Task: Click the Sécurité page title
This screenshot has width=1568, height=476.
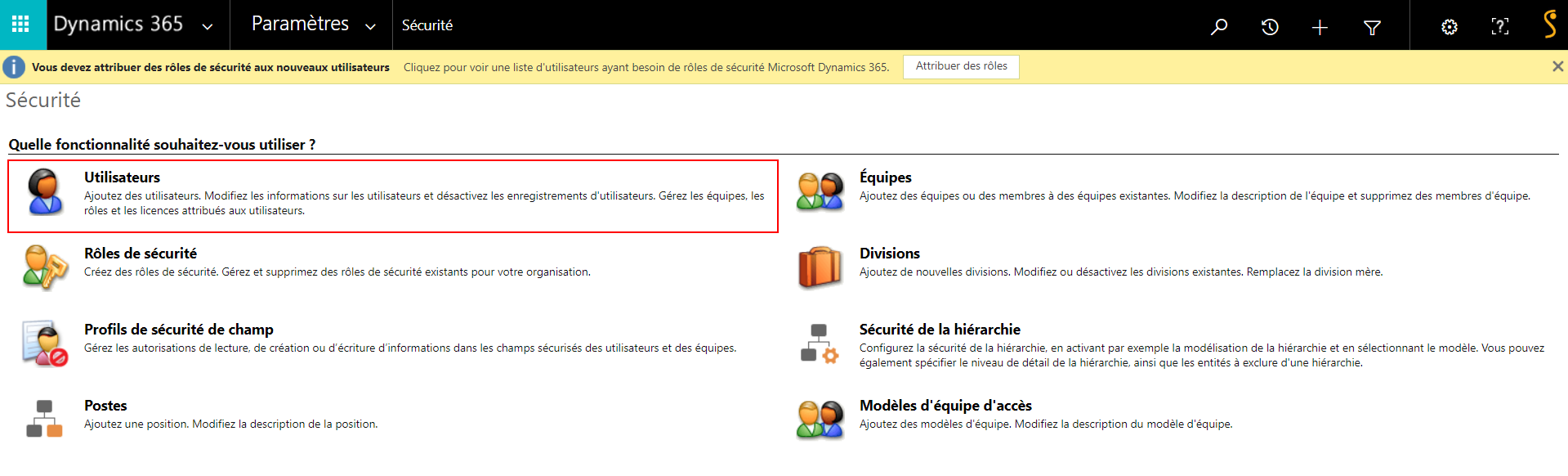Action: point(43,100)
